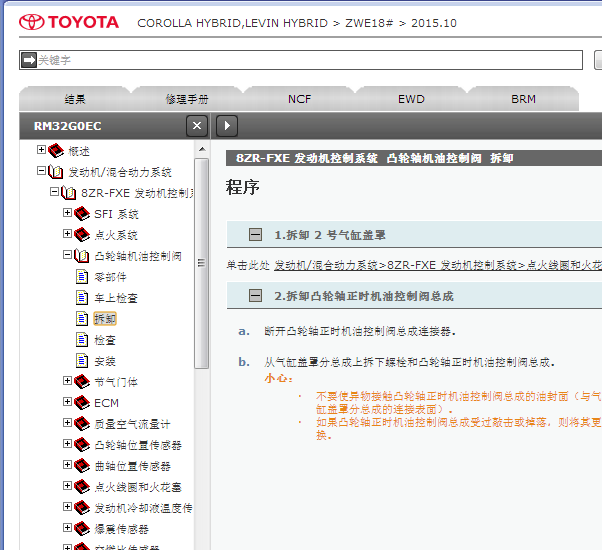Close the RM32G0EC panel with X button
Screen dimensions: 602x550
coord(197,126)
